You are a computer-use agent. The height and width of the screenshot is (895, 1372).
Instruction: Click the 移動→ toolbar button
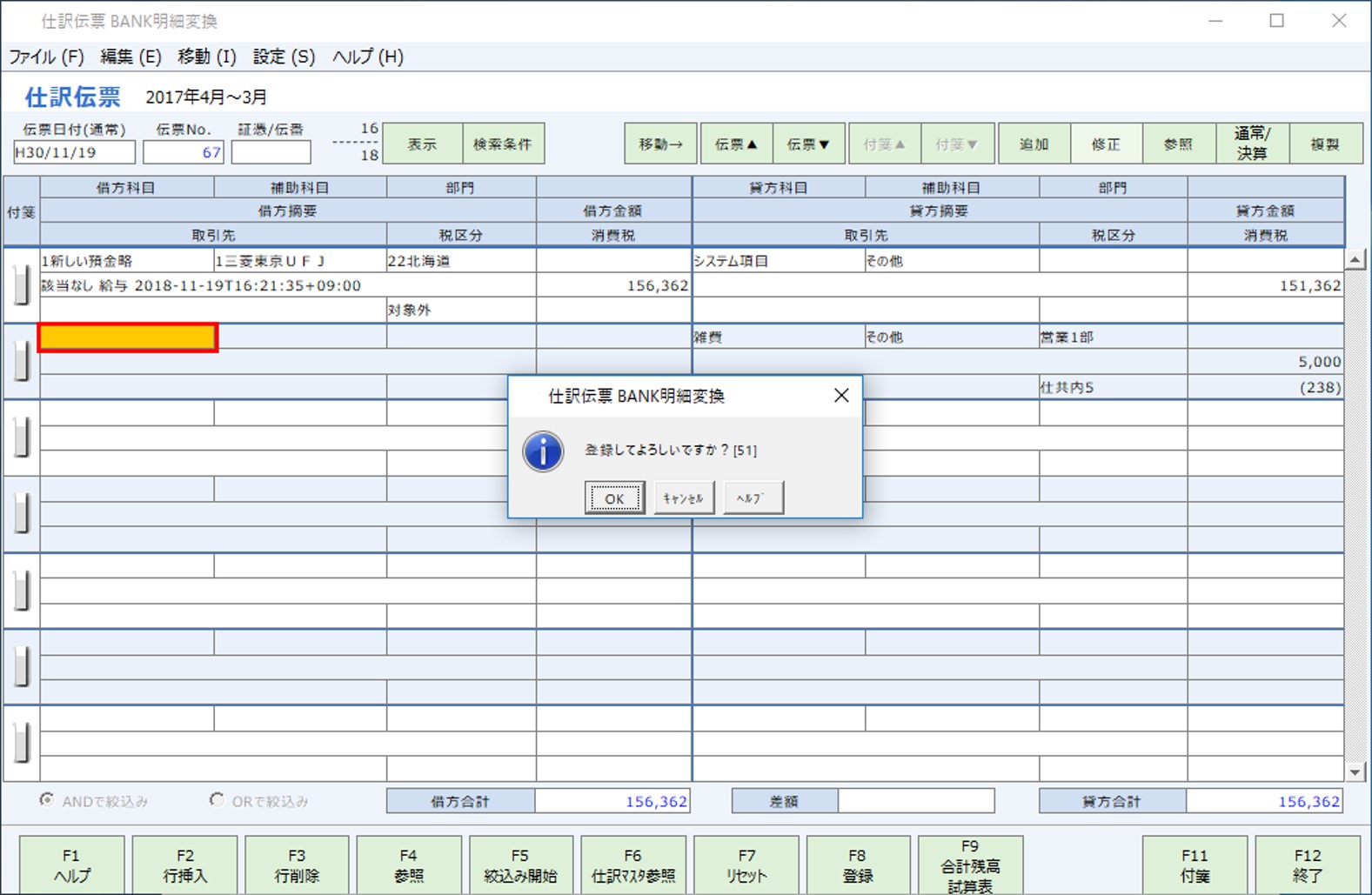pyautogui.click(x=660, y=144)
